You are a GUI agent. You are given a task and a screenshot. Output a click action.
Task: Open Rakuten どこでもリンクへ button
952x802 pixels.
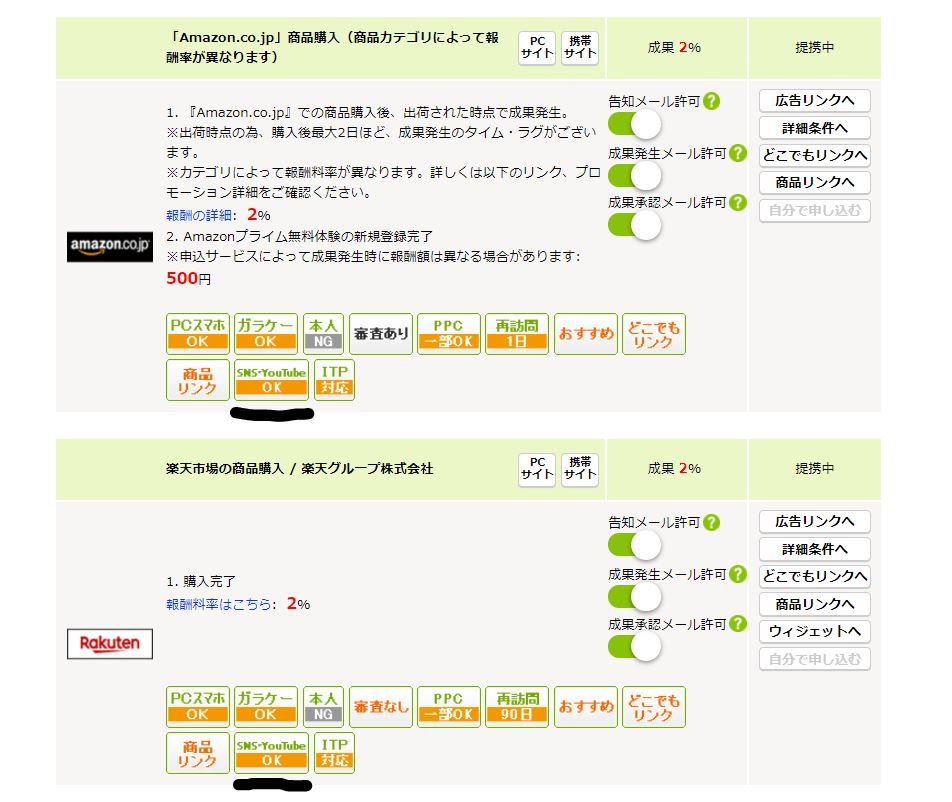point(815,577)
